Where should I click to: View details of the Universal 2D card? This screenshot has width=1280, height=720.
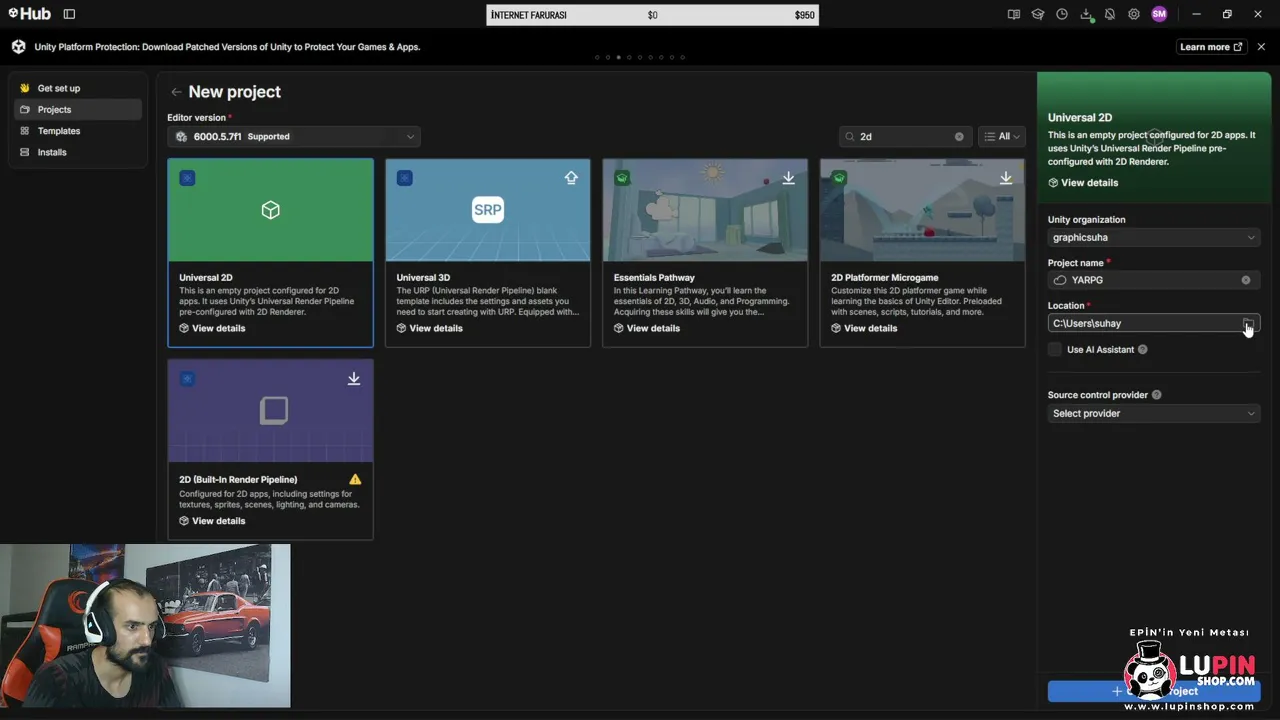click(x=212, y=328)
